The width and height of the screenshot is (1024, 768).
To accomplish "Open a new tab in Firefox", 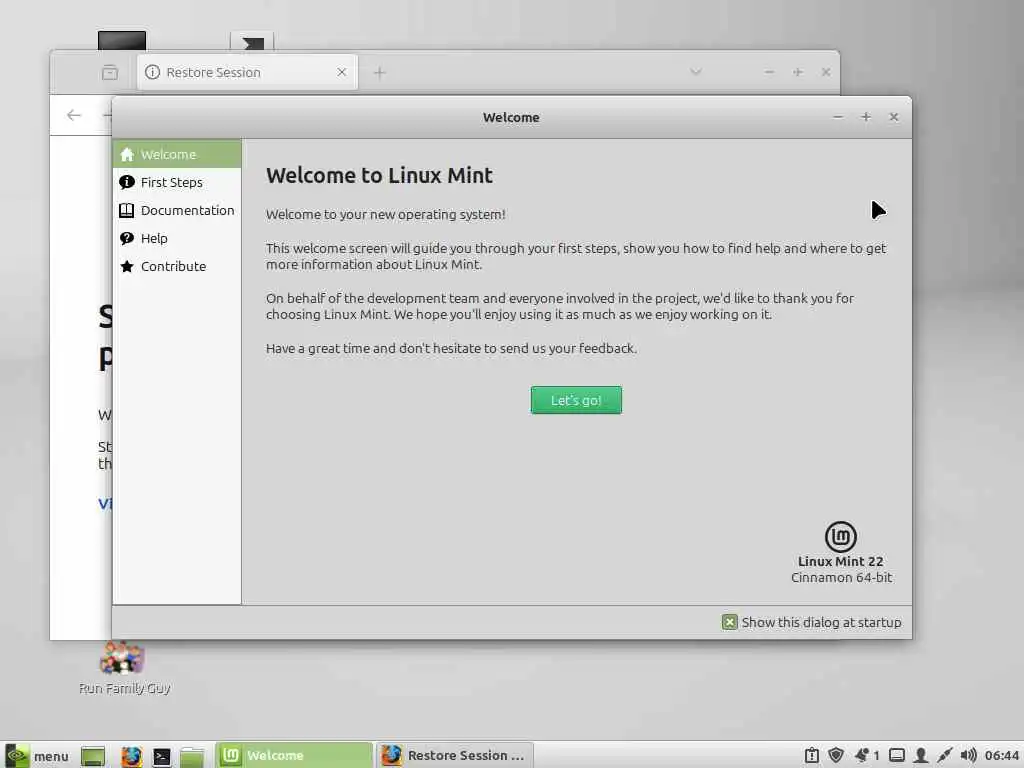I will tap(379, 72).
